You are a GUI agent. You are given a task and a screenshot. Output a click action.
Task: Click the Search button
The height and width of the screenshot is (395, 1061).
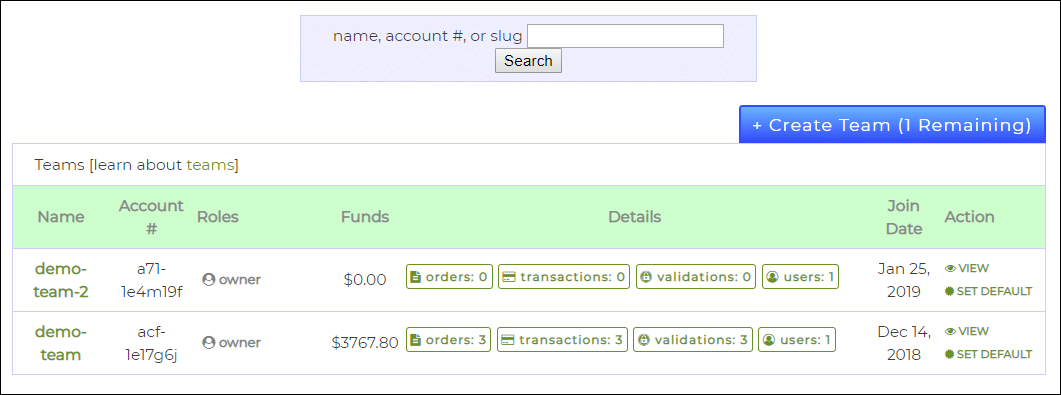pyautogui.click(x=528, y=61)
